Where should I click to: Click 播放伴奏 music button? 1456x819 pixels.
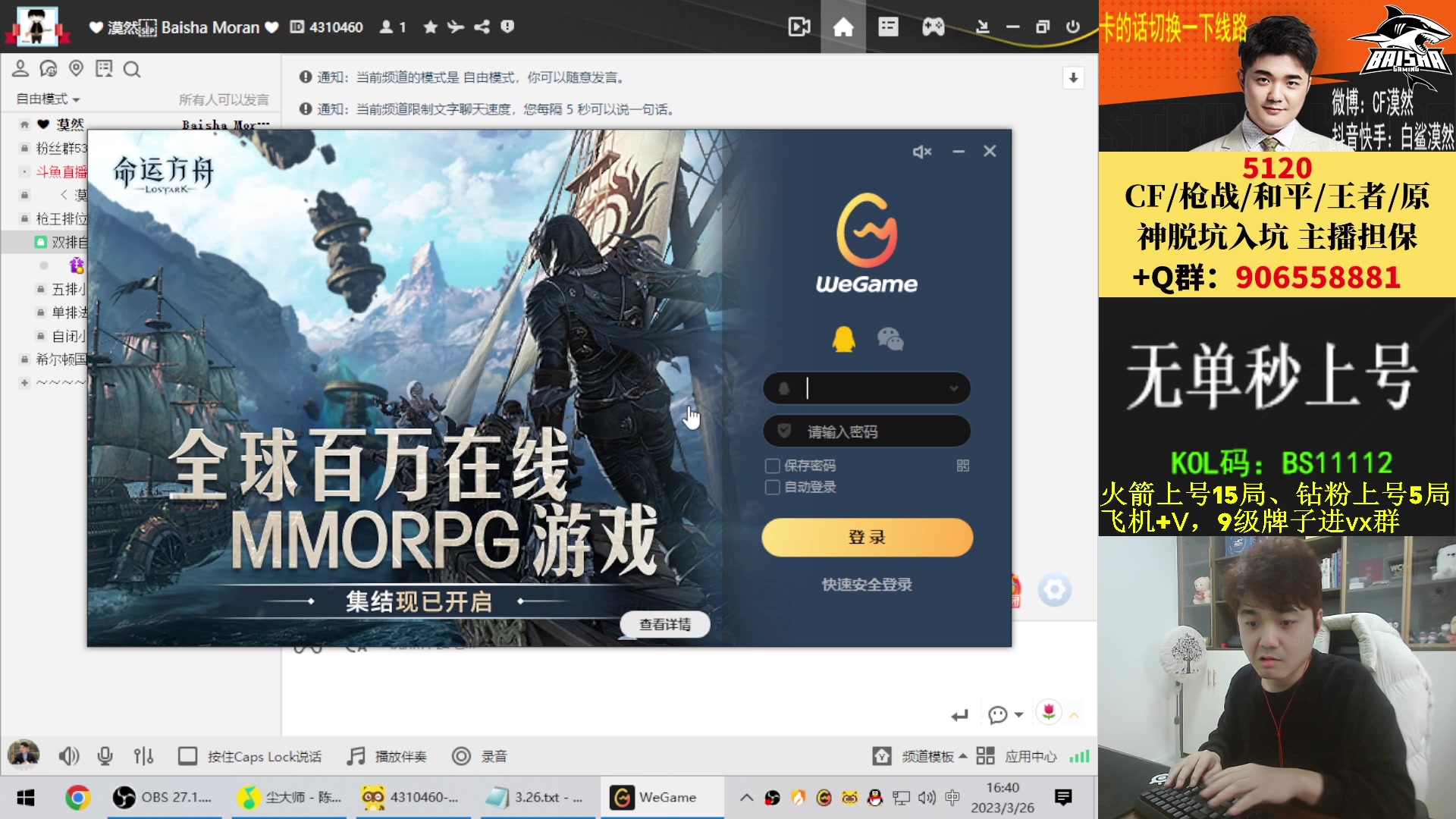(387, 757)
